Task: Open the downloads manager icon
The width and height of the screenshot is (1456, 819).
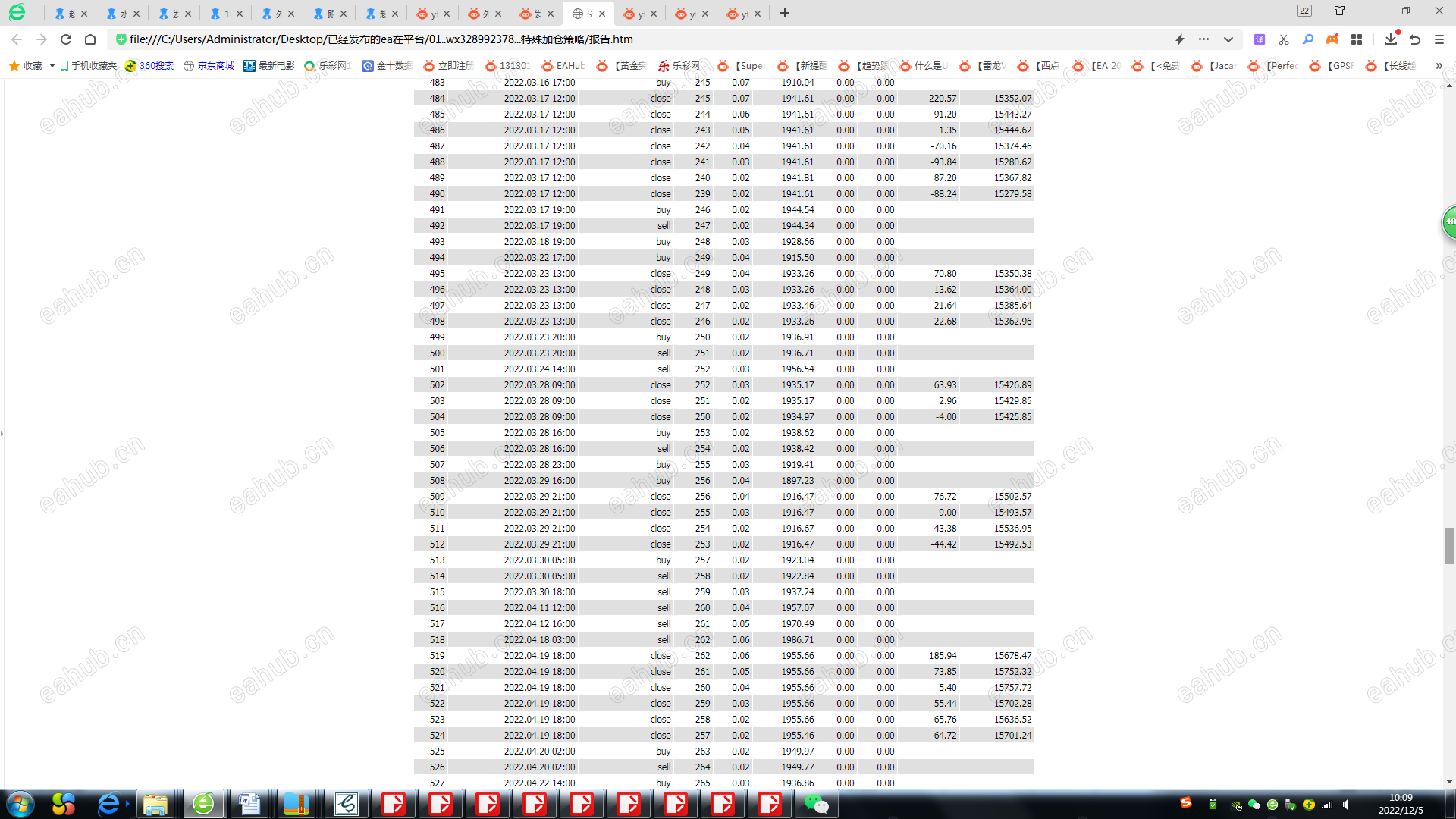Action: pos(1391,39)
